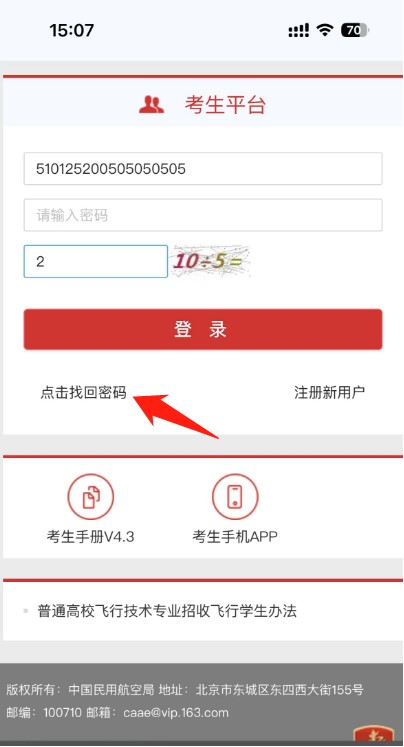Screen dimensions: 404x747
Task: Click the 考生平台 header title
Action: coord(225,105)
